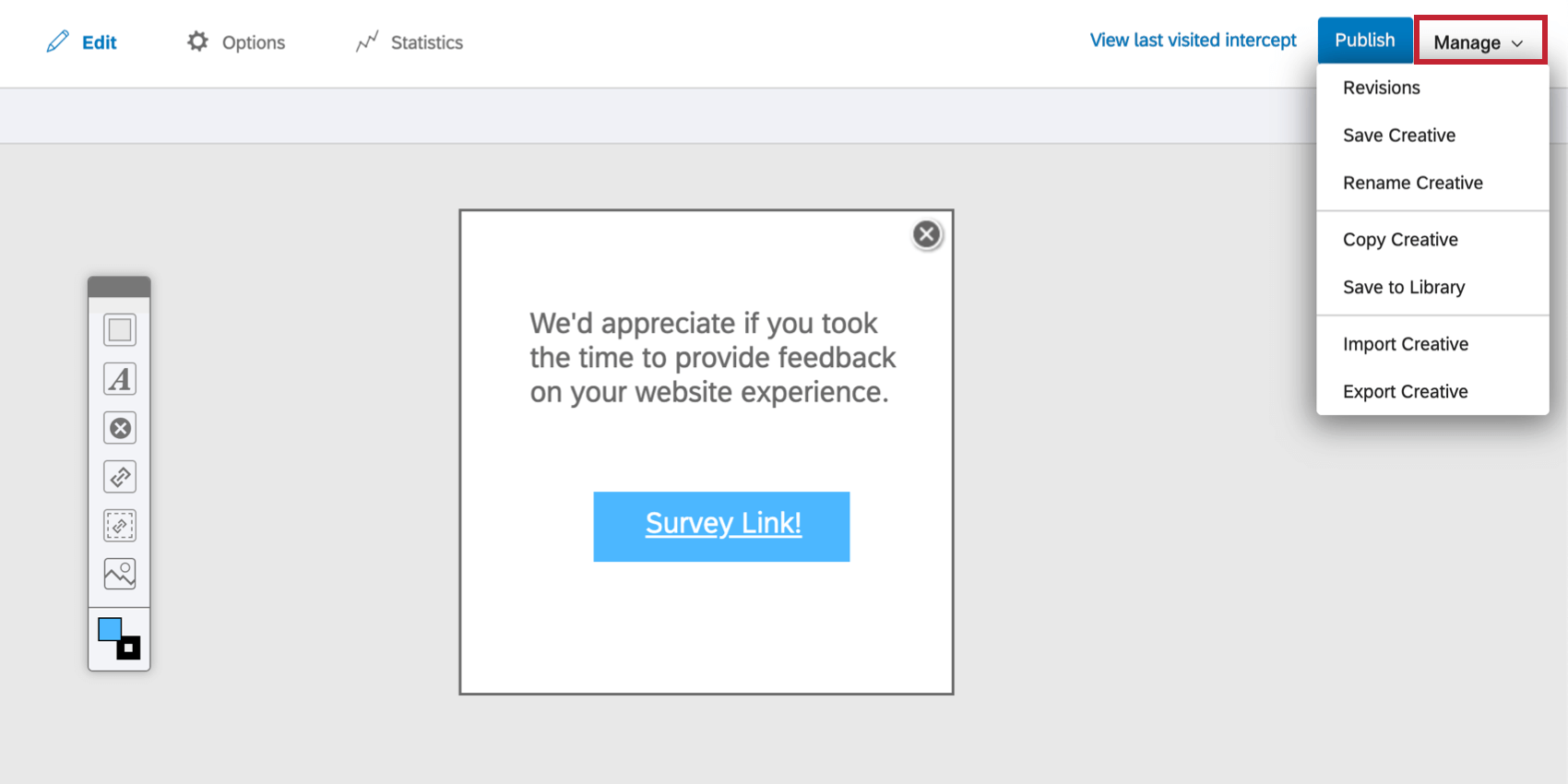Click the Survey Link! button in creative
This screenshot has height=784, width=1568.
722,526
